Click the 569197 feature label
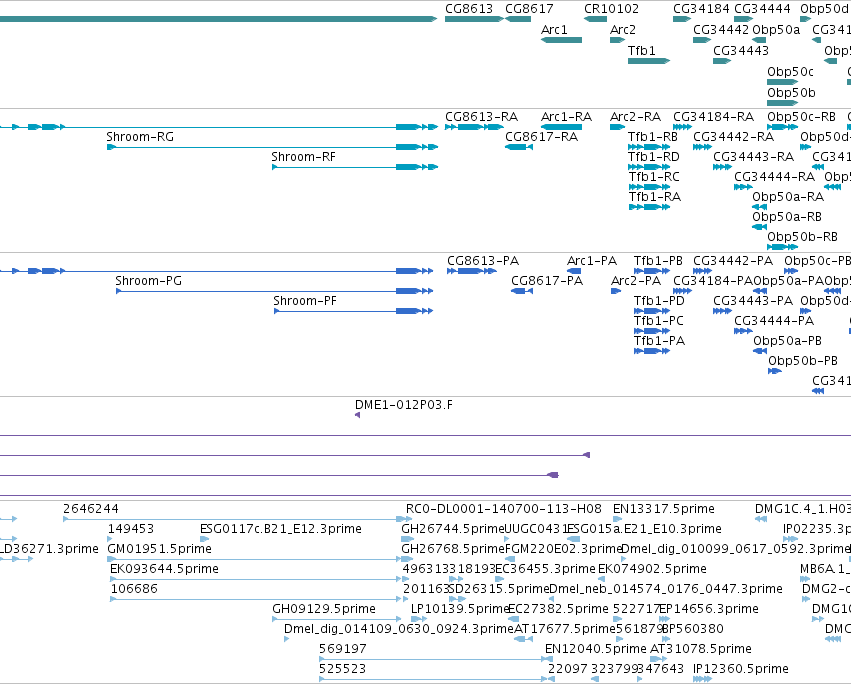 click(x=342, y=649)
